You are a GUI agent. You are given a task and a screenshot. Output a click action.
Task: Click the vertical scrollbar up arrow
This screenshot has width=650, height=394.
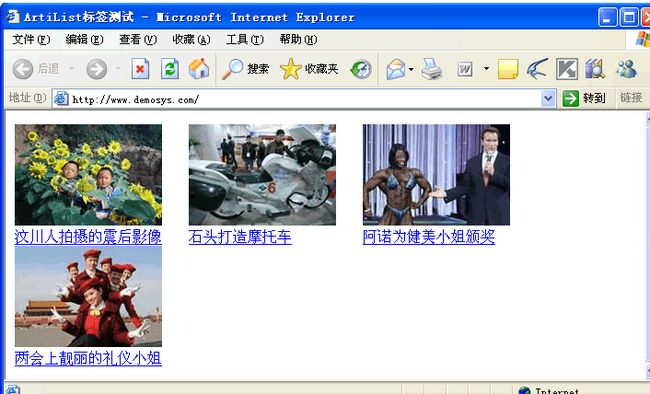648,119
